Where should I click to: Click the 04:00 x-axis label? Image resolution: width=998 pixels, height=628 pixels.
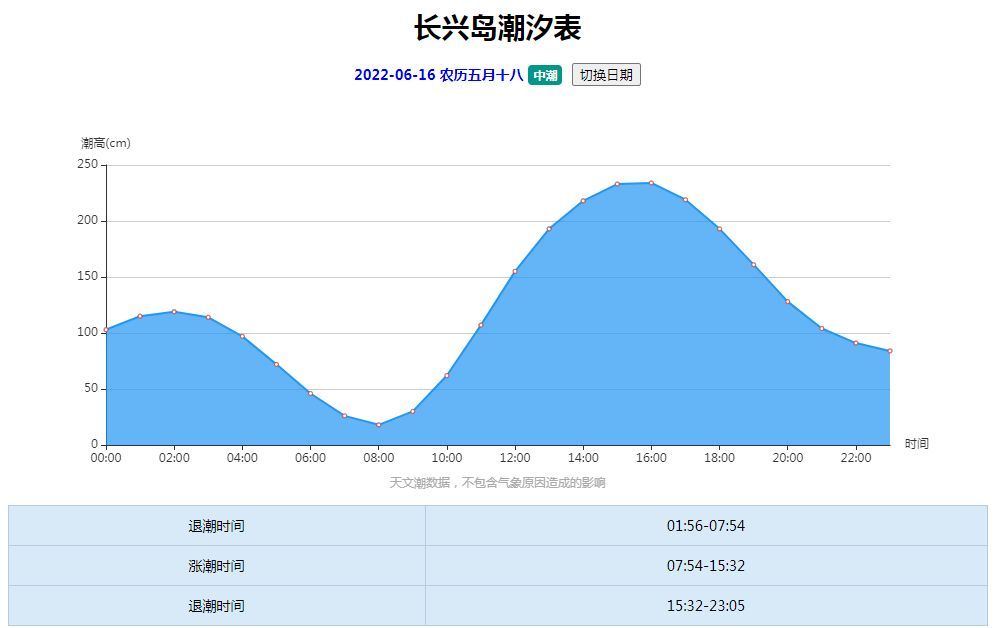242,457
